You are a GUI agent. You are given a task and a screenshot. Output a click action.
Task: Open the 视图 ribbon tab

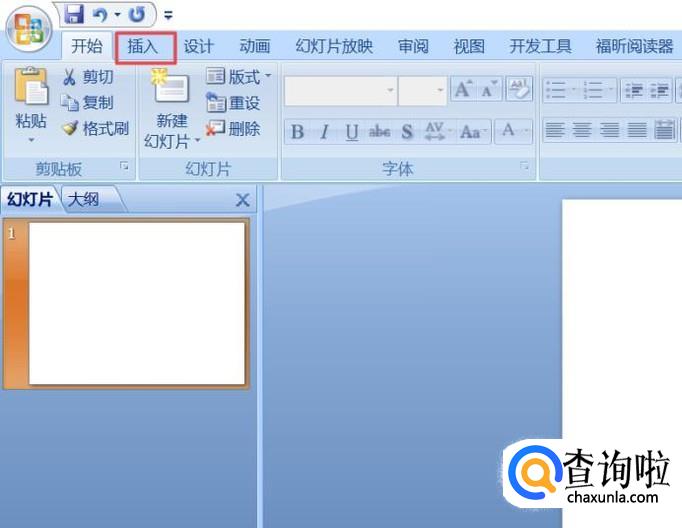pyautogui.click(x=469, y=46)
